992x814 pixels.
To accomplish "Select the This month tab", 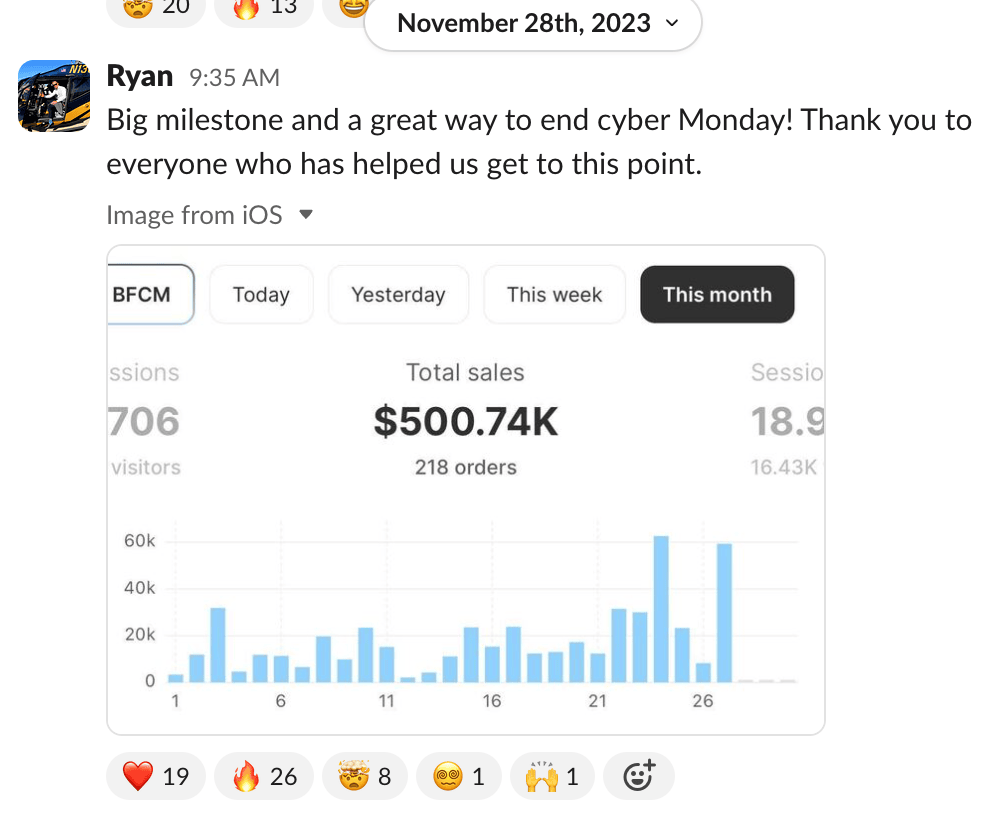I will point(717,295).
